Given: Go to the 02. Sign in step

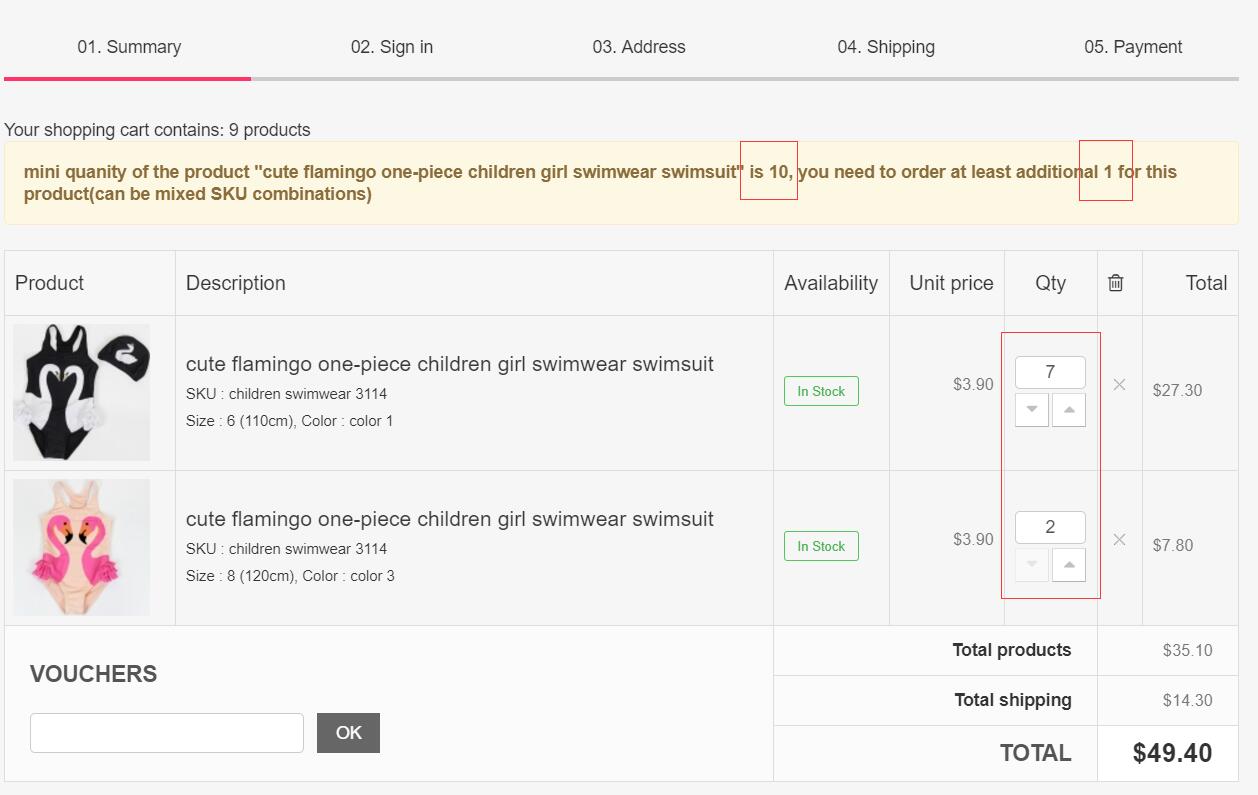Looking at the screenshot, I should pyautogui.click(x=392, y=47).
